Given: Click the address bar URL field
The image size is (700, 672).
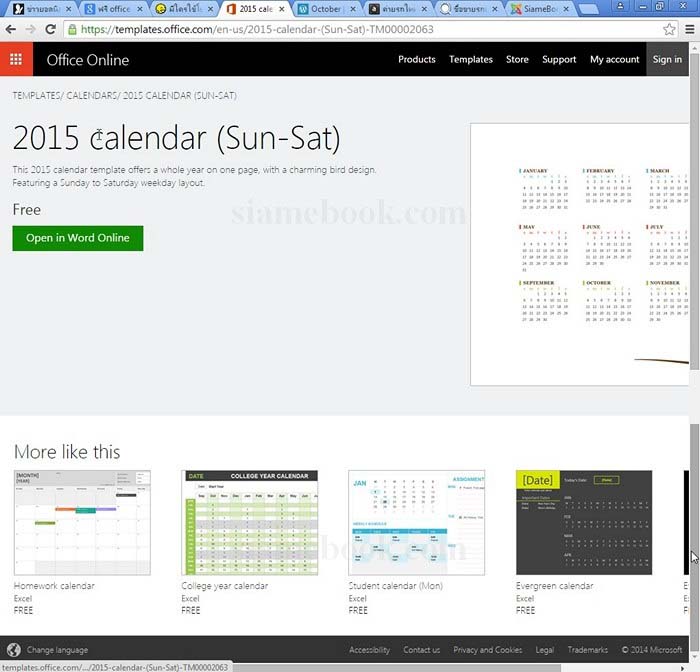Looking at the screenshot, I should (369, 29).
